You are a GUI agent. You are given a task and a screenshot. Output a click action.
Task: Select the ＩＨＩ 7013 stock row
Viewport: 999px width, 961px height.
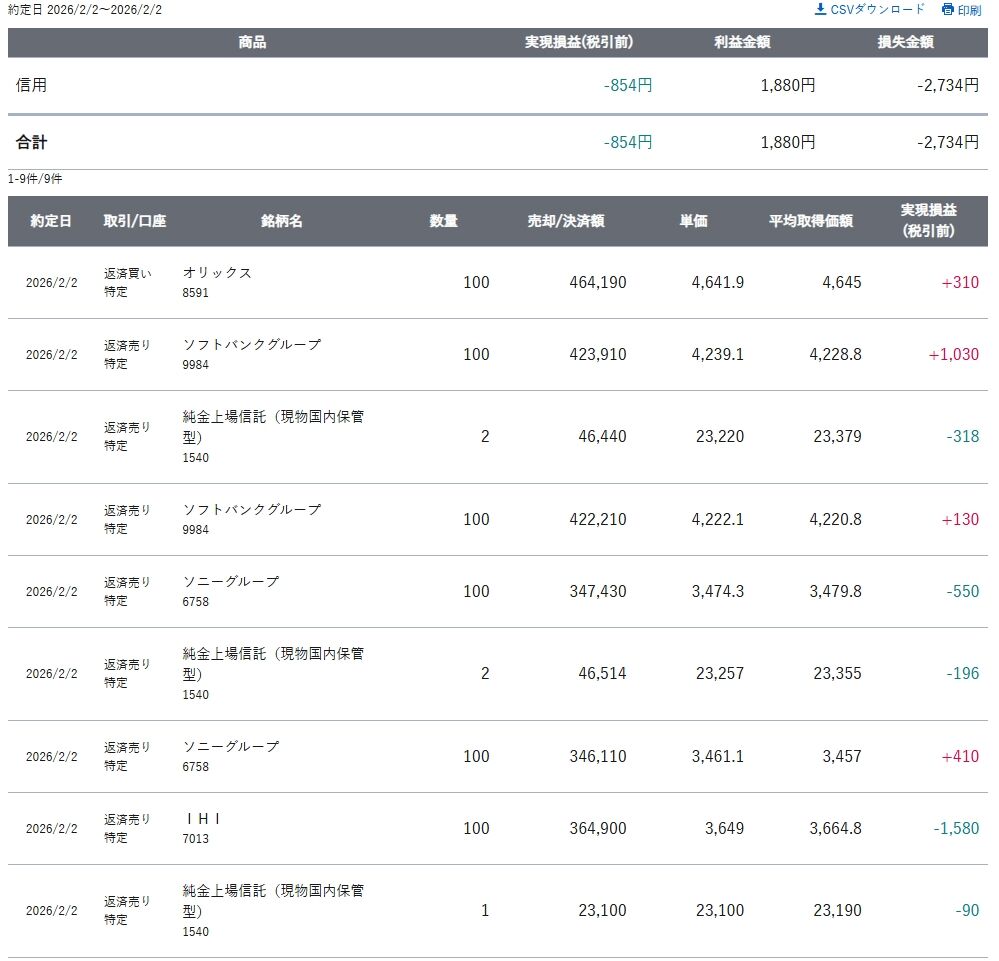point(203,819)
